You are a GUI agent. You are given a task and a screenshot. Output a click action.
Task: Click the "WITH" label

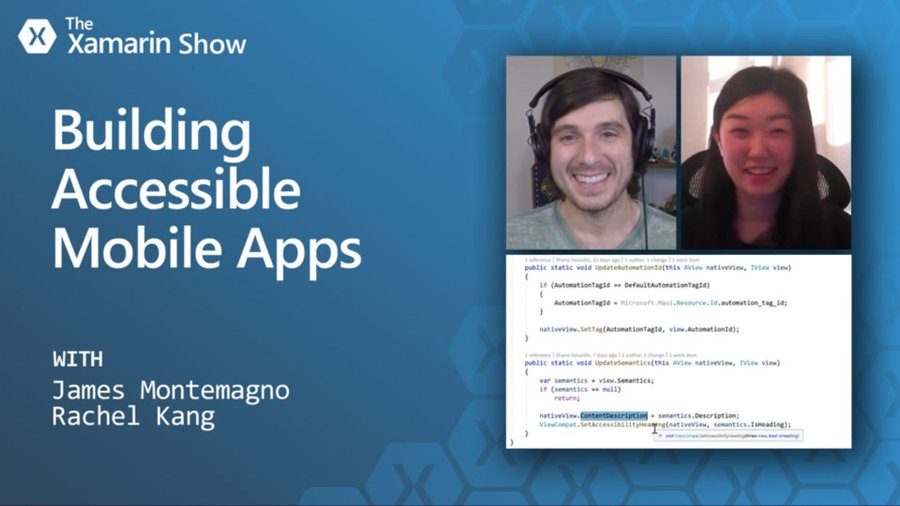78,359
